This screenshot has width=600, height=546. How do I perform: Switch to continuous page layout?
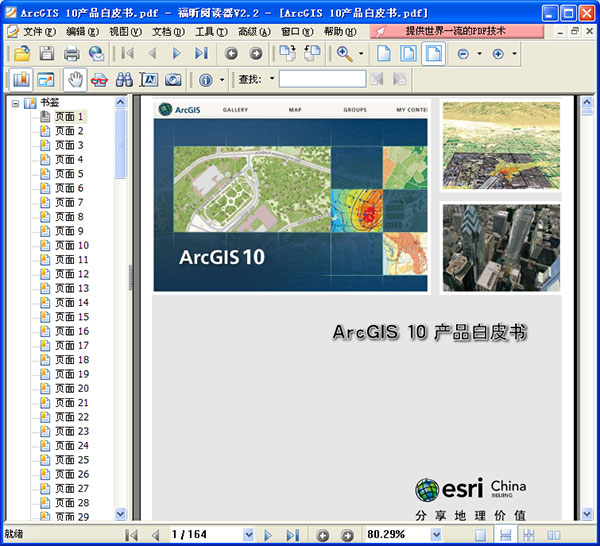[x=505, y=534]
